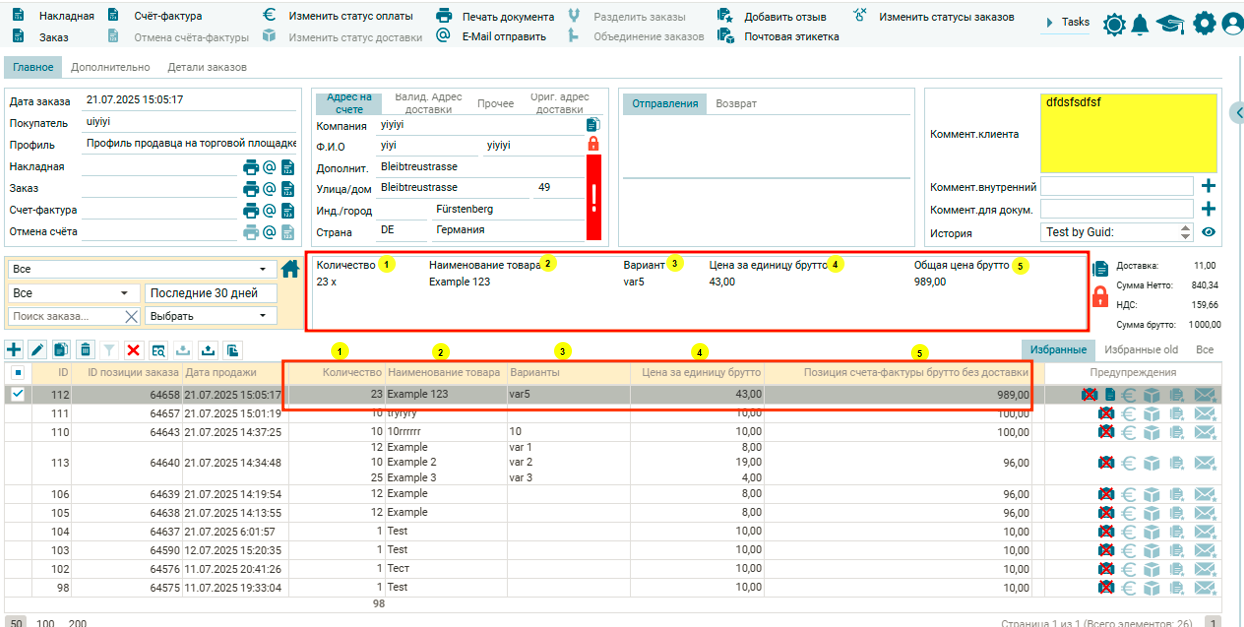Click the print icon next to Накладная
This screenshot has width=1244, height=627.
251,167
